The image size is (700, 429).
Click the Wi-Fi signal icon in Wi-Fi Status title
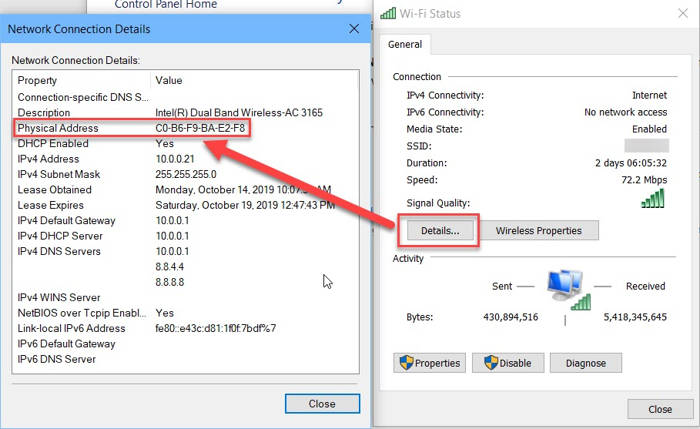click(x=388, y=13)
